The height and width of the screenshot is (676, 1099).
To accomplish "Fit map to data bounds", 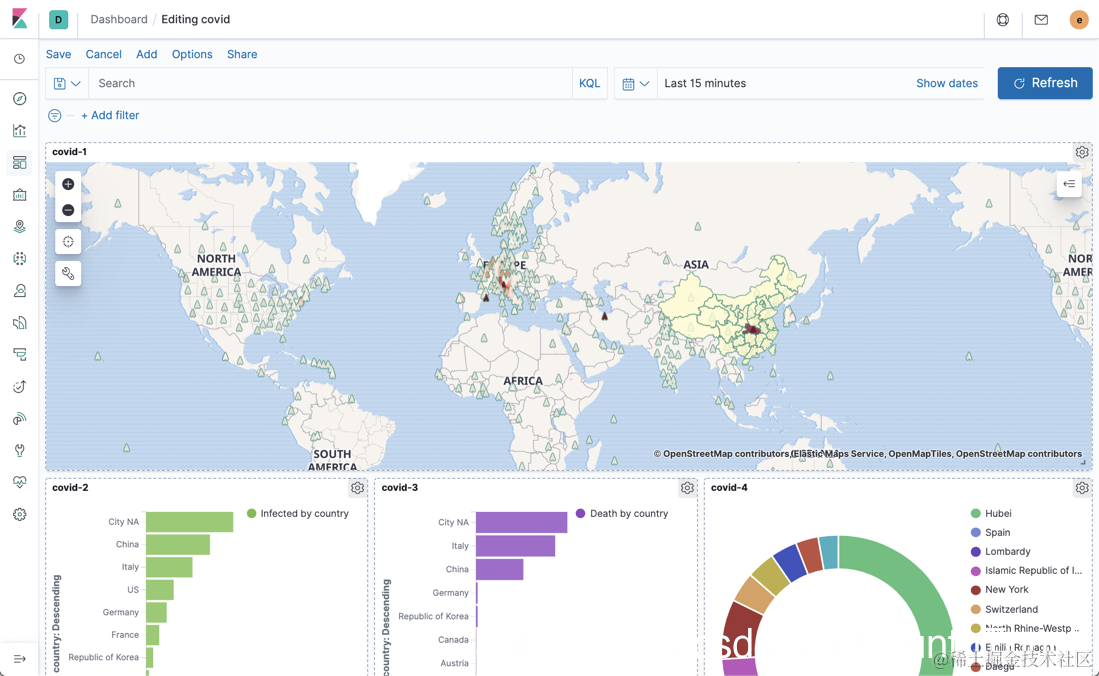I will [68, 242].
